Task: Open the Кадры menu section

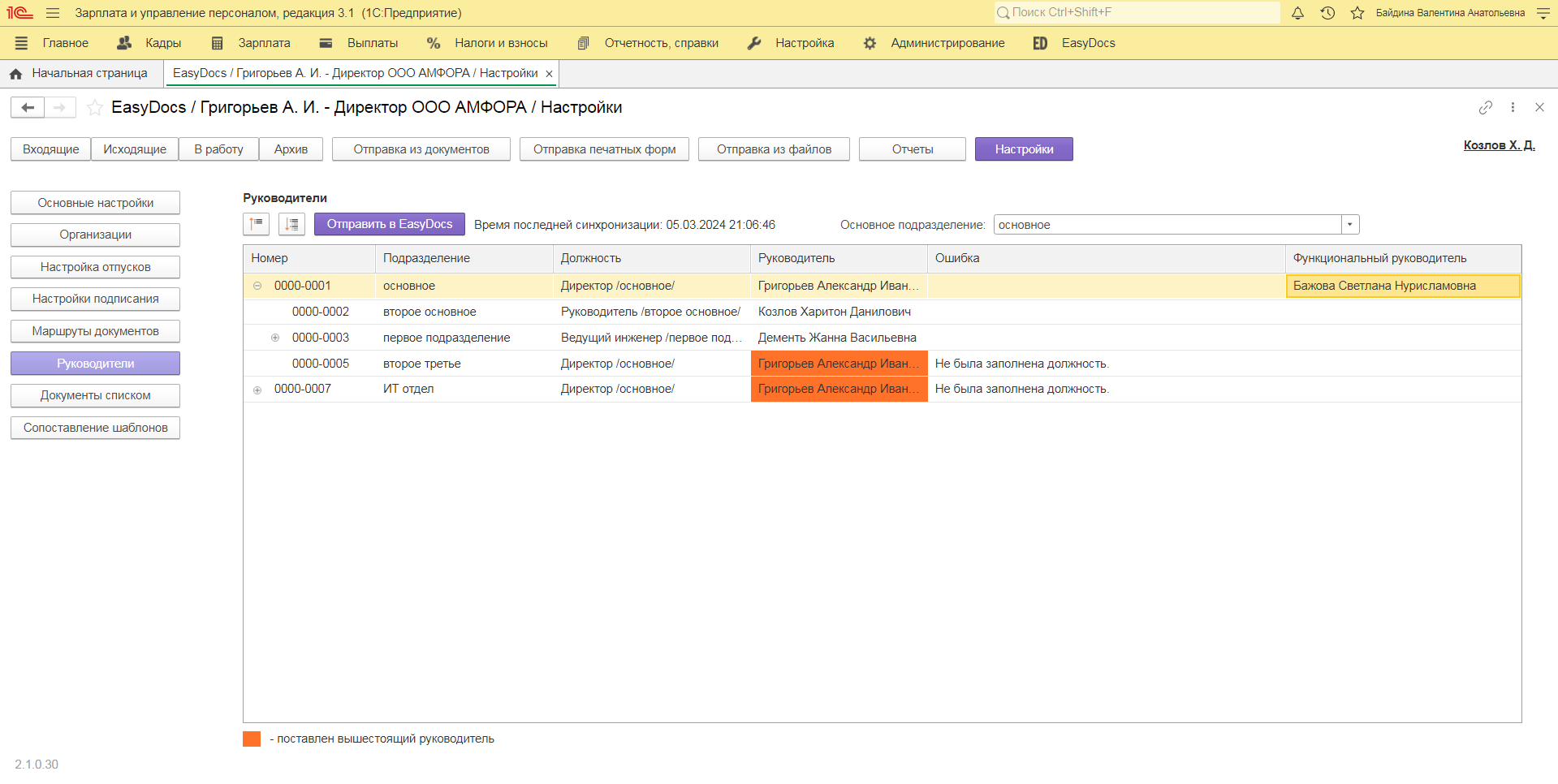Action: 163,43
